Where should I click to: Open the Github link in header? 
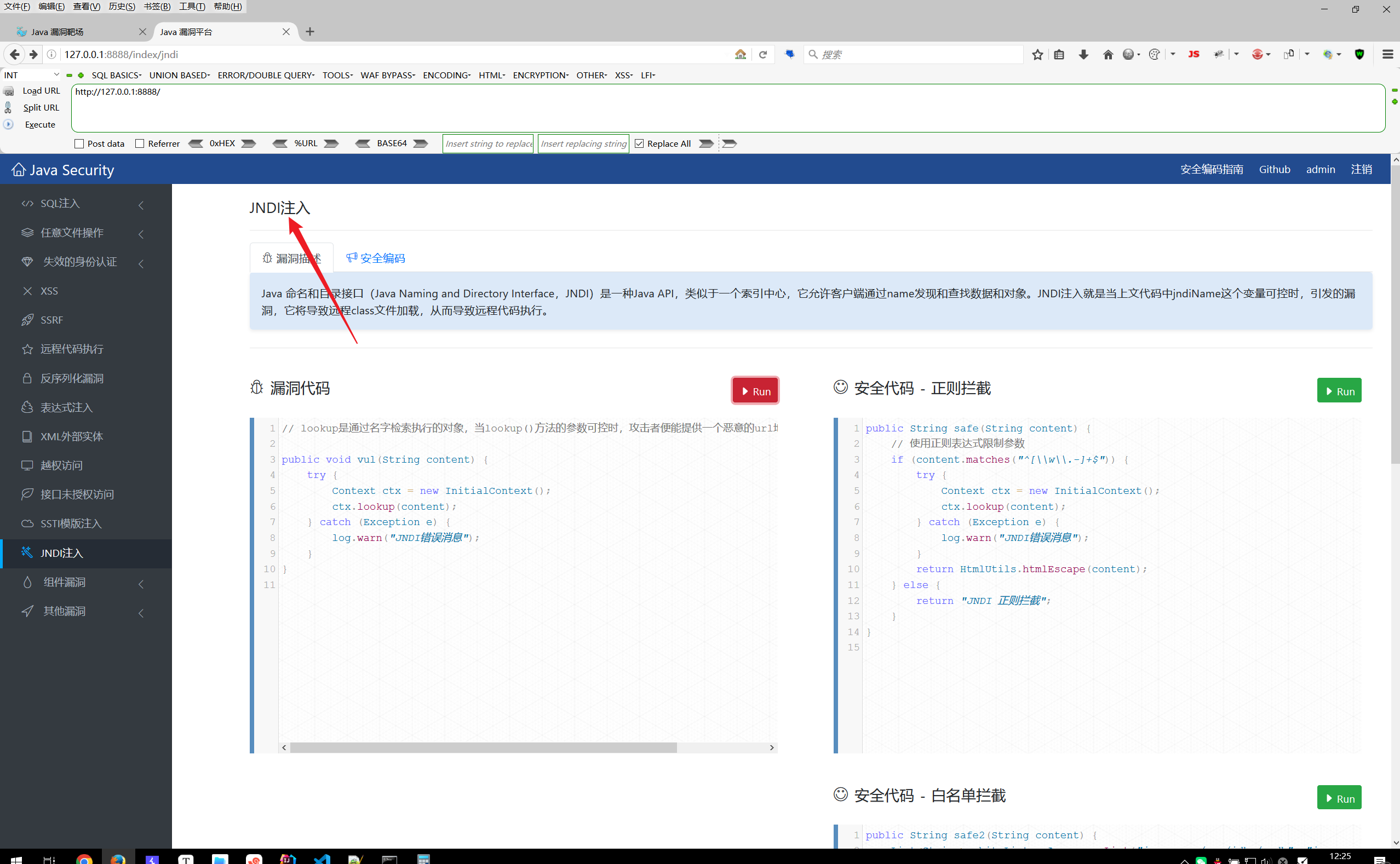coord(1274,169)
